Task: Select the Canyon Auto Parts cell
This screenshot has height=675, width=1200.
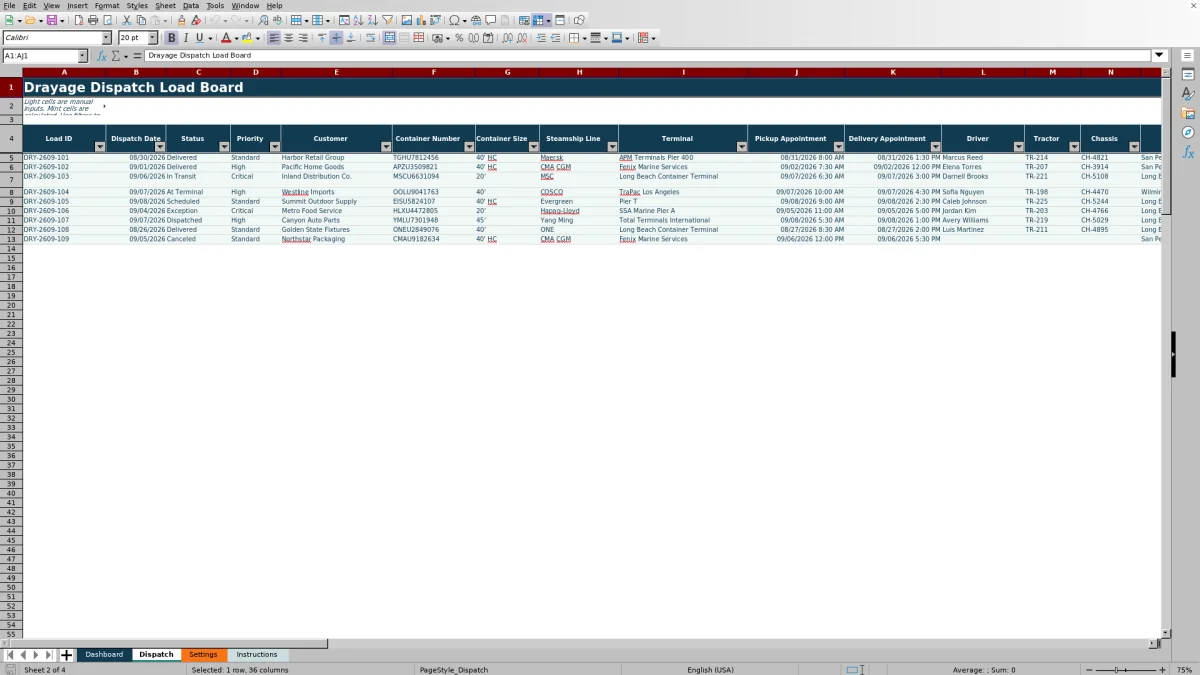Action: click(x=336, y=220)
